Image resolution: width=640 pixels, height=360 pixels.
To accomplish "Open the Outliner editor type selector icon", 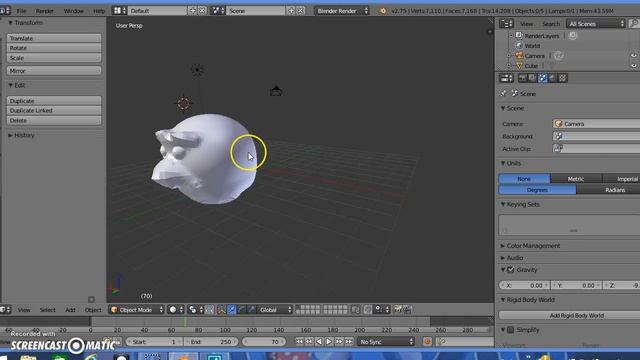I will pyautogui.click(x=506, y=24).
